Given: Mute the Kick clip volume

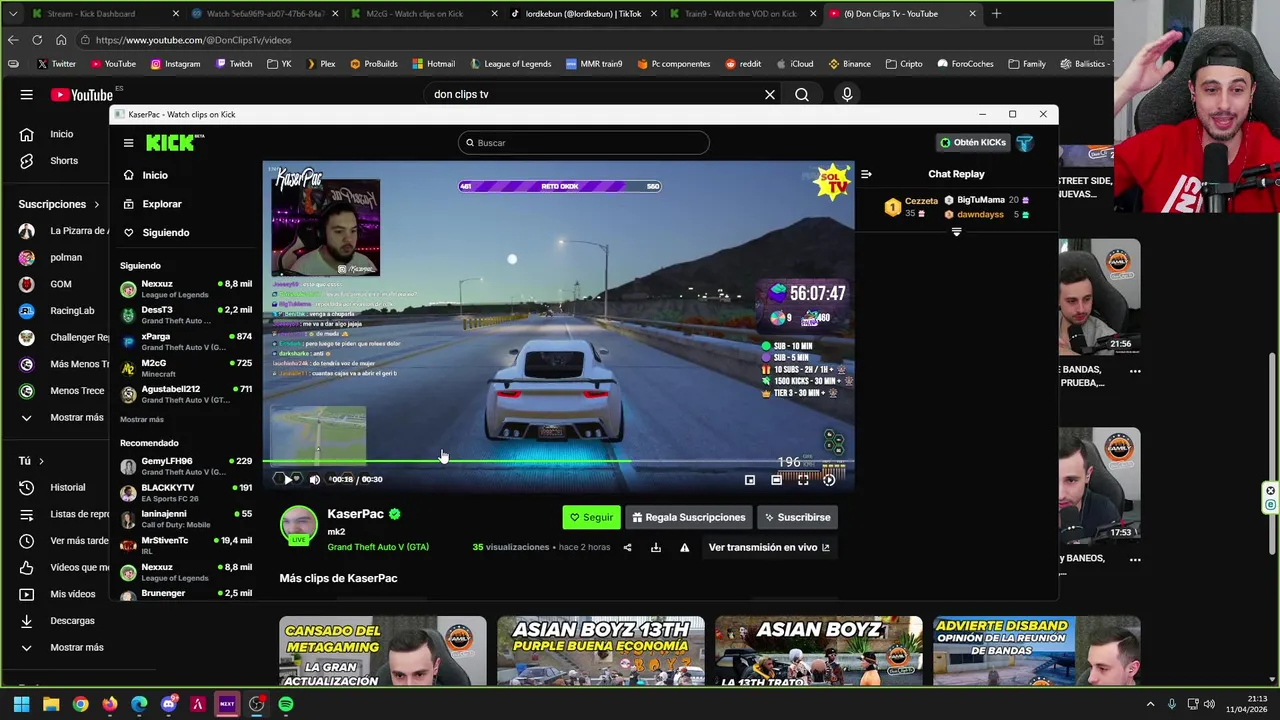Looking at the screenshot, I should [x=315, y=480].
